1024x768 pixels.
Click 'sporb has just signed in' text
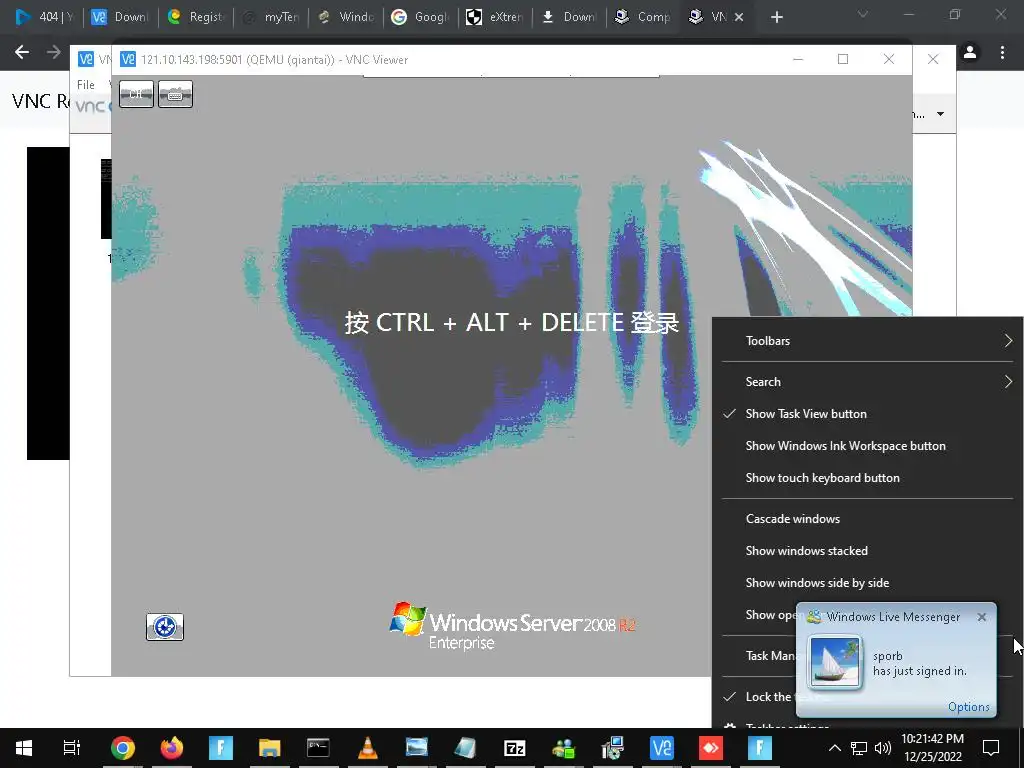pos(920,664)
